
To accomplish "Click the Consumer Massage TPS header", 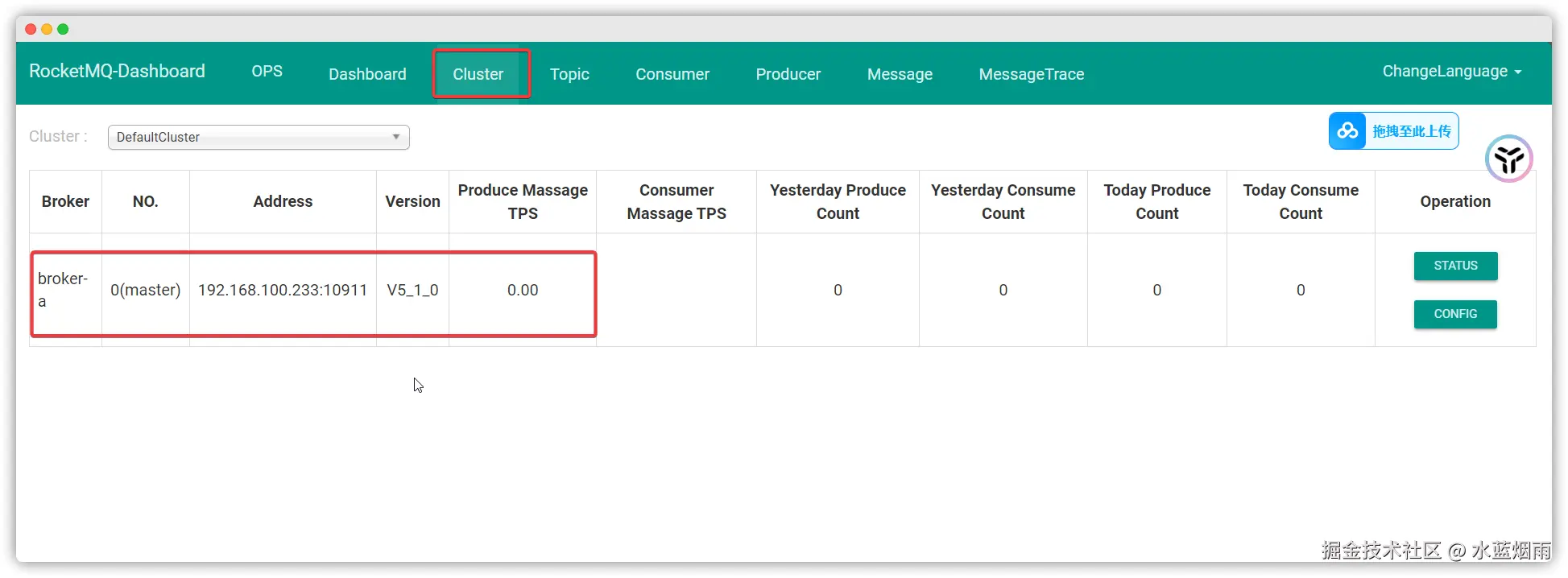I will coord(676,201).
